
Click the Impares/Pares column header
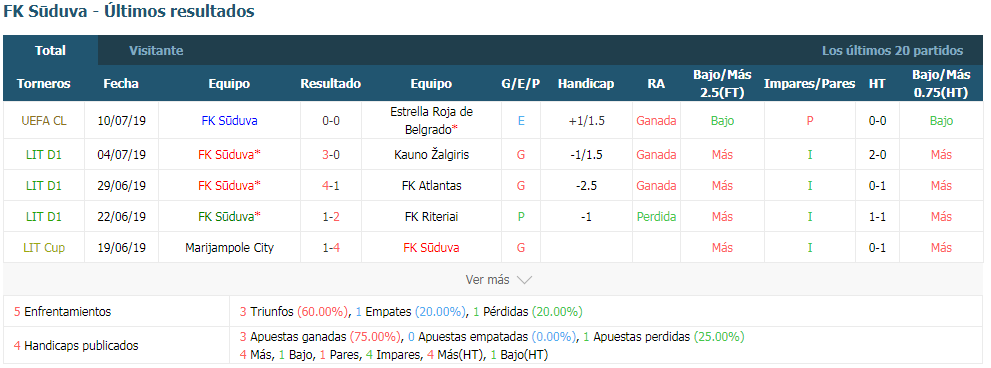810,83
